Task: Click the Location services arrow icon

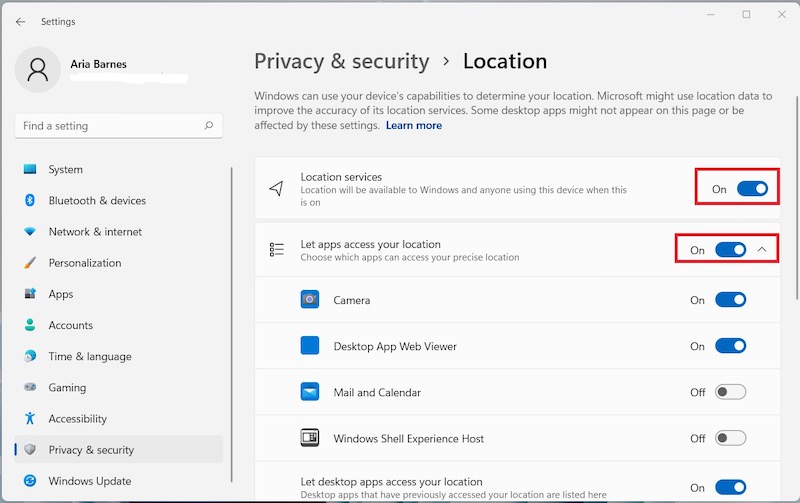Action: click(x=276, y=188)
